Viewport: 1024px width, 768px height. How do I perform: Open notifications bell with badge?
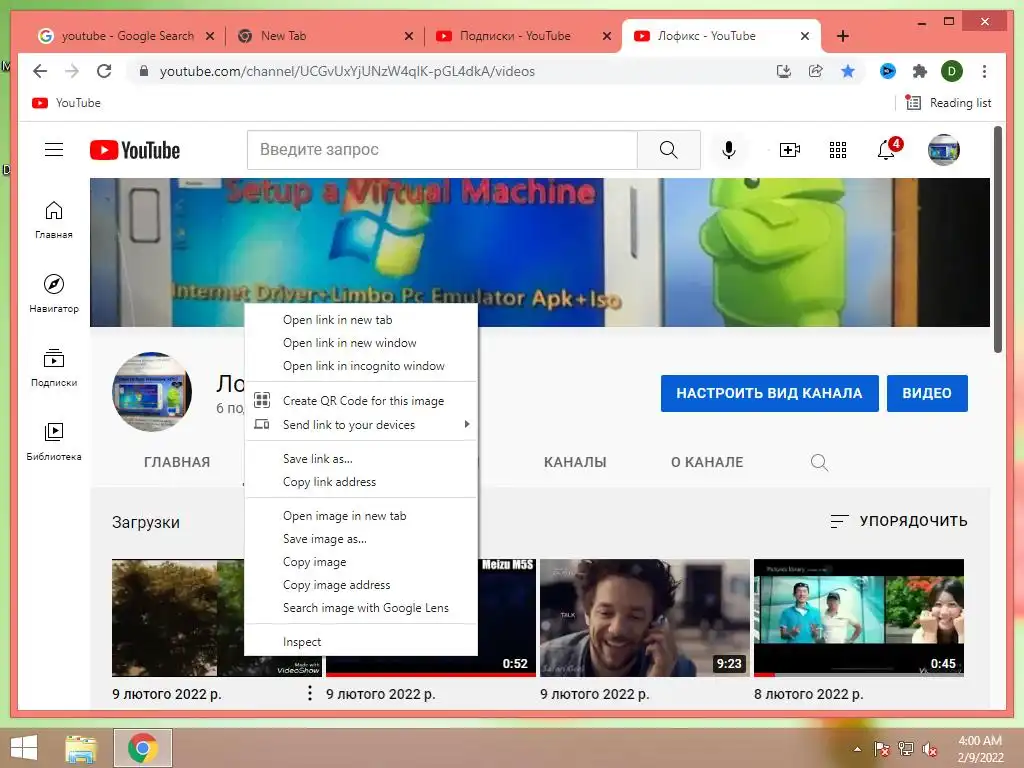pyautogui.click(x=887, y=150)
